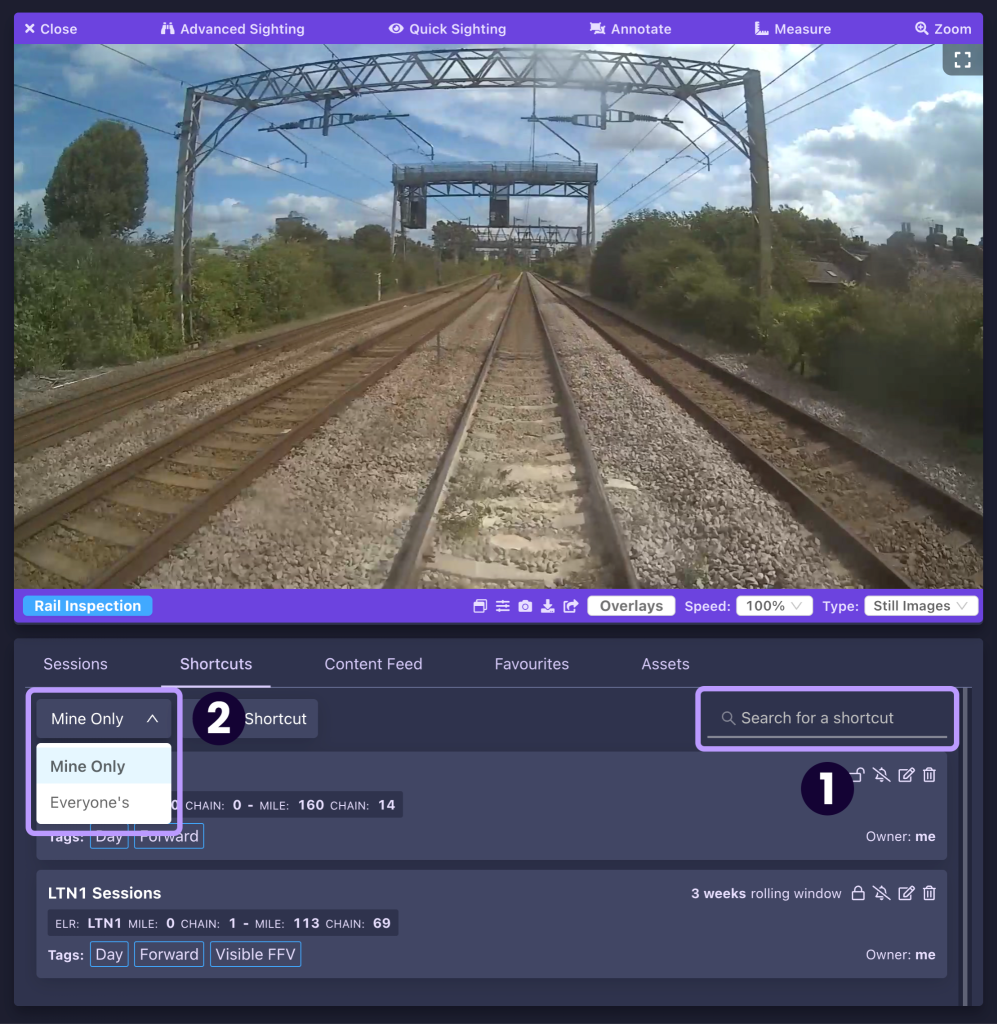
Task: Edit the Mile 160 Chain 14 shortcut
Action: (906, 775)
